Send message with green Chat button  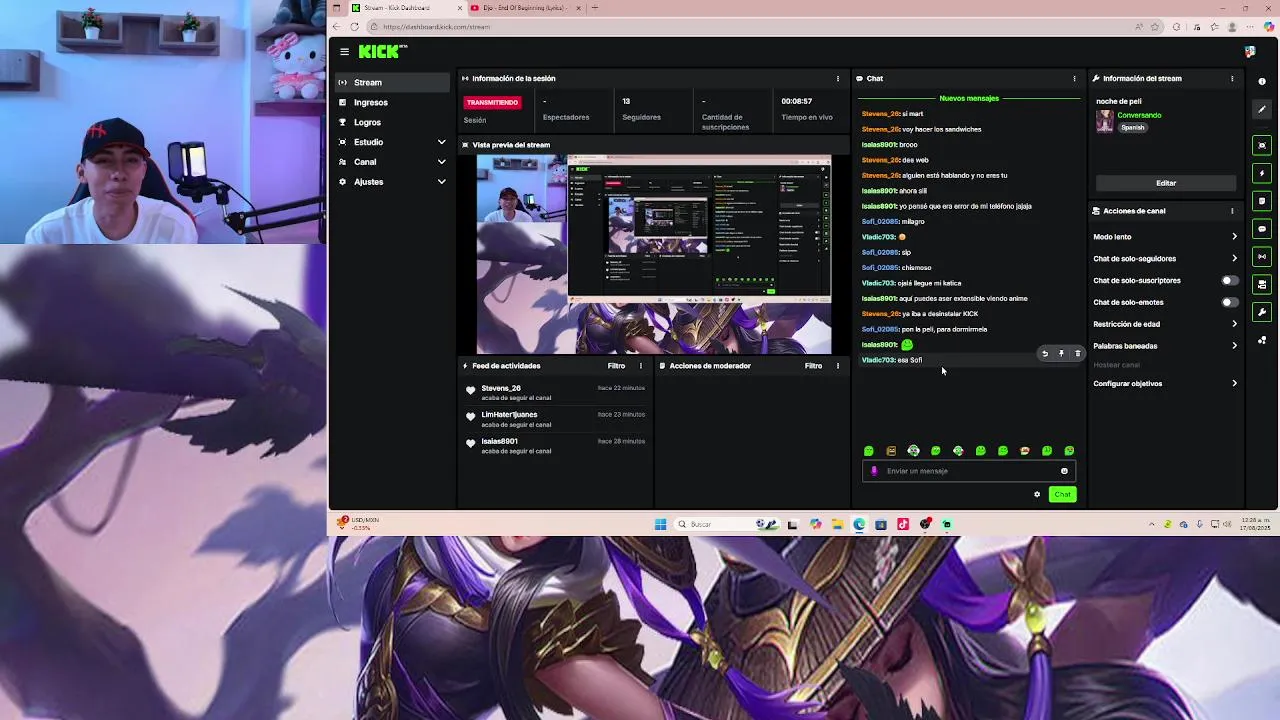(1062, 494)
